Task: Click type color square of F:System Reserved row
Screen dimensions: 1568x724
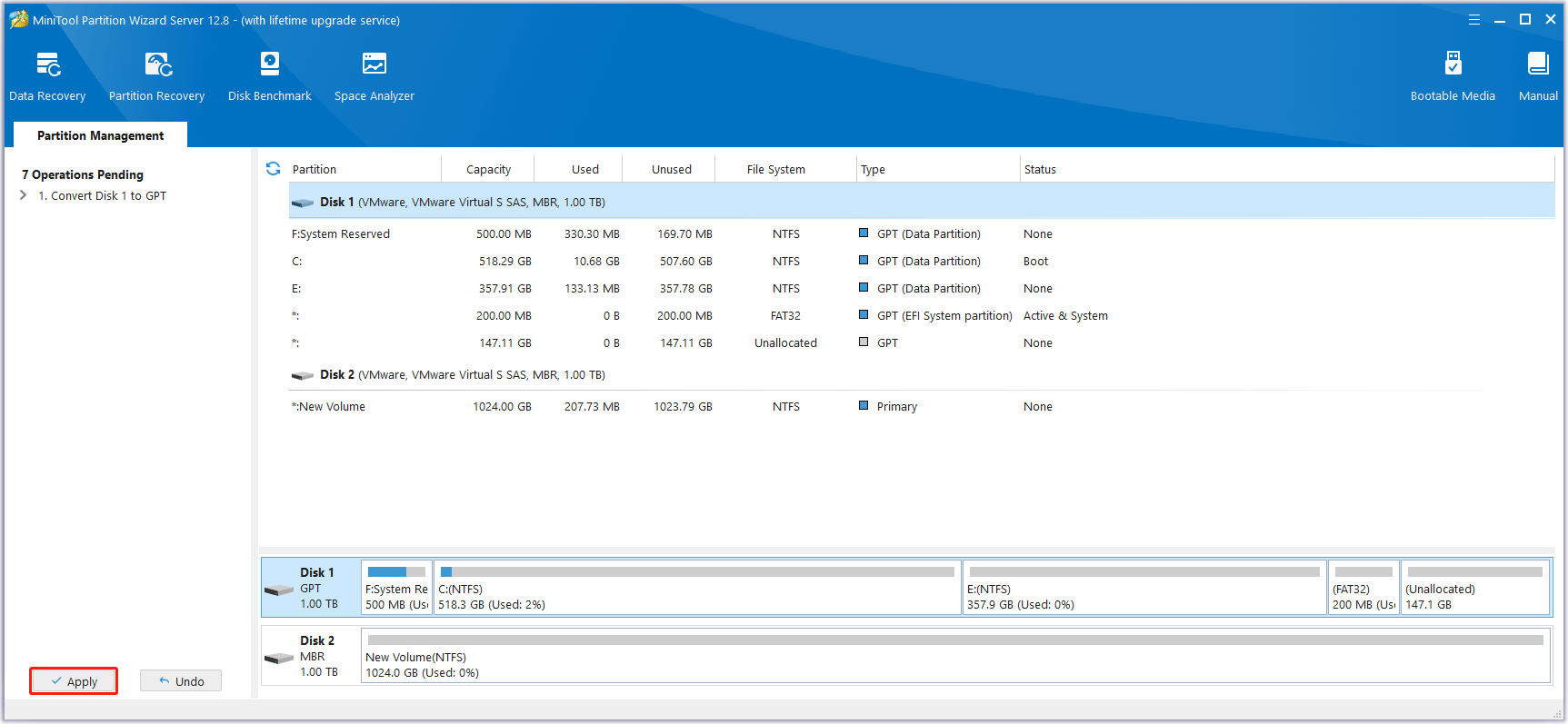Action: click(x=864, y=233)
